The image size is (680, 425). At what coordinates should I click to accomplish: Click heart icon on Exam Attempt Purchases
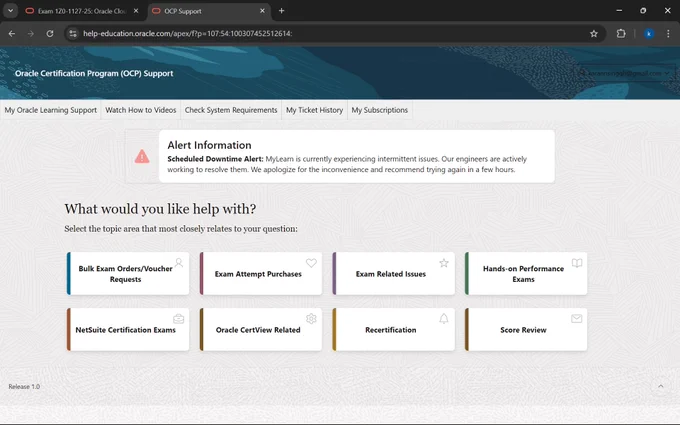[x=311, y=263]
